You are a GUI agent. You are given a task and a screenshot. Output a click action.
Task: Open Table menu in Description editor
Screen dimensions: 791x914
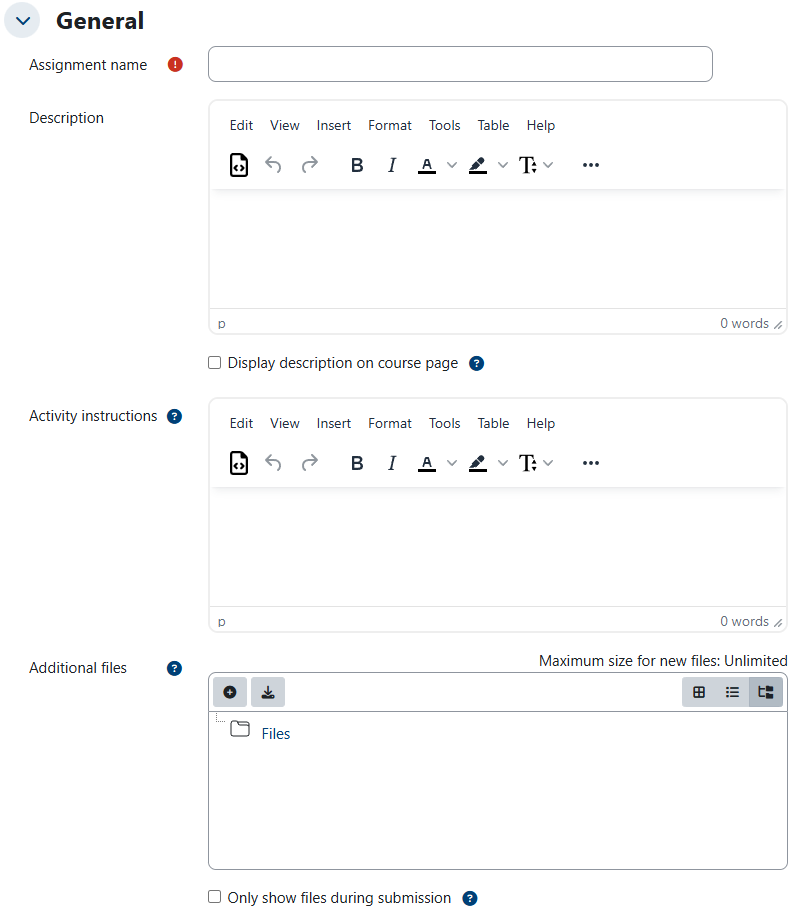(493, 125)
